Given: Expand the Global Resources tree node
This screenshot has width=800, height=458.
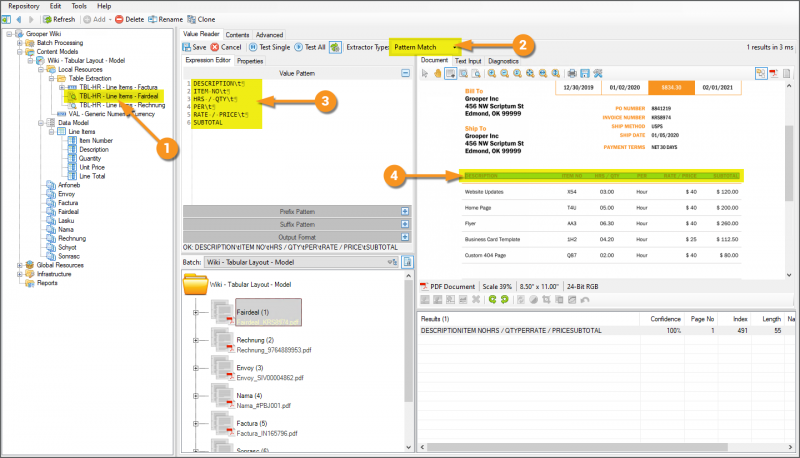Looking at the screenshot, I should [x=19, y=265].
